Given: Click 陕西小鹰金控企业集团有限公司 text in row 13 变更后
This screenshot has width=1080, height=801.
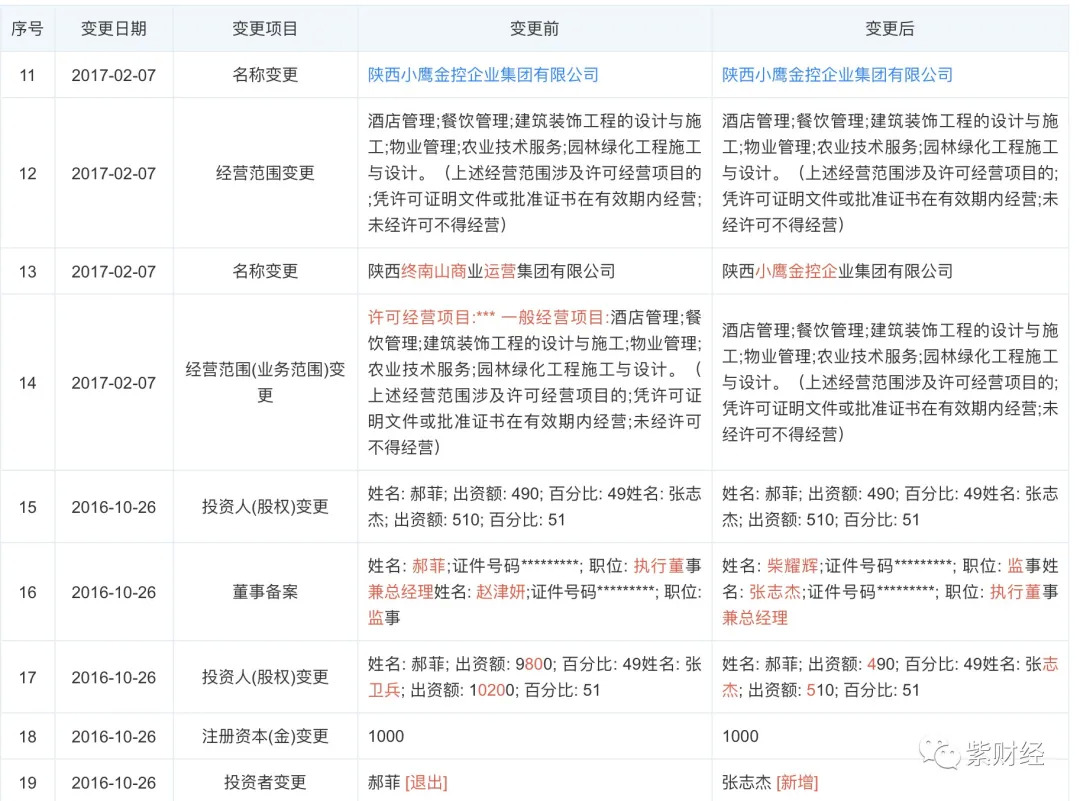Looking at the screenshot, I should pyautogui.click(x=837, y=272).
